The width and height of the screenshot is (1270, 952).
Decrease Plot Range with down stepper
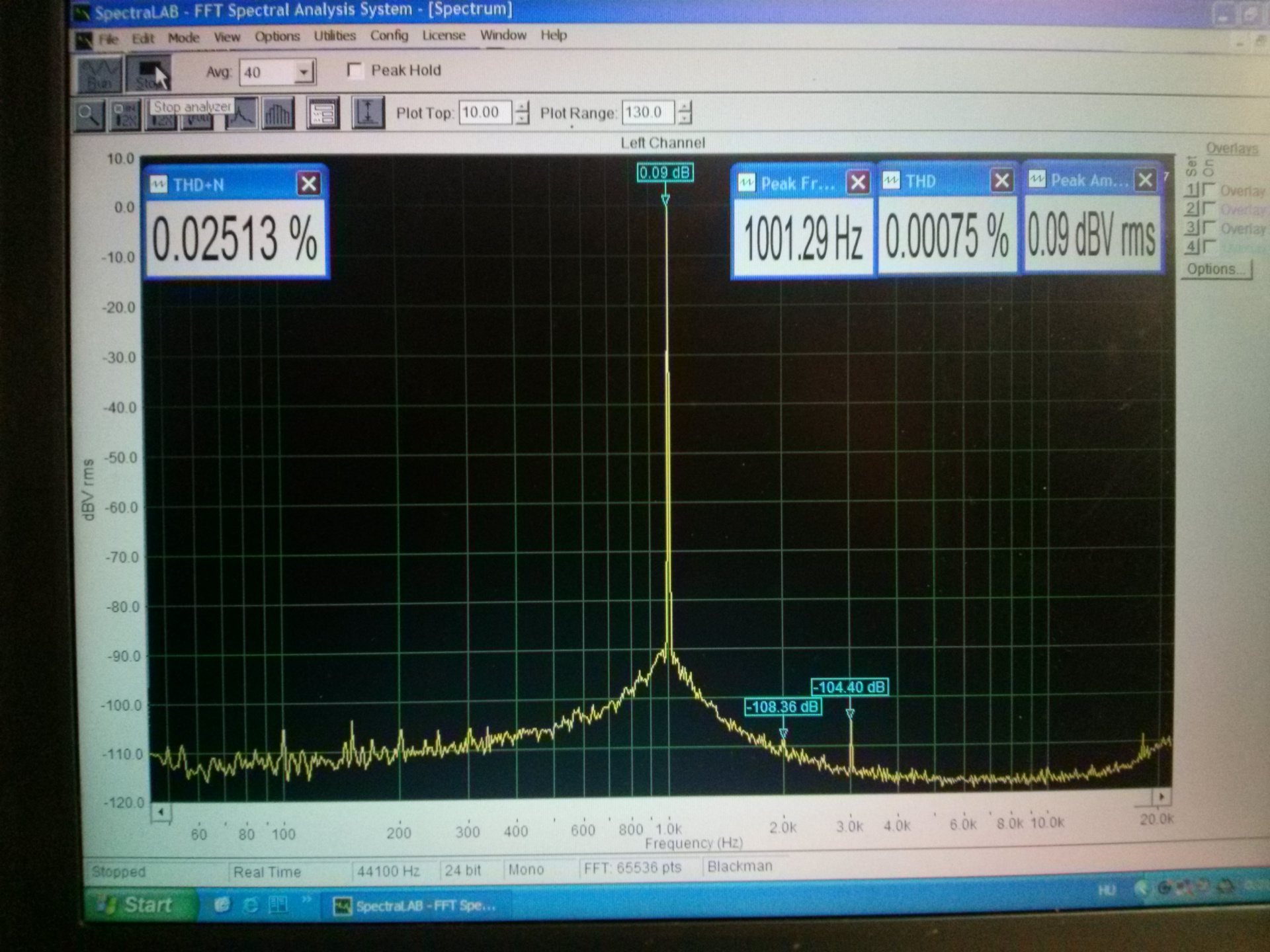click(x=685, y=119)
